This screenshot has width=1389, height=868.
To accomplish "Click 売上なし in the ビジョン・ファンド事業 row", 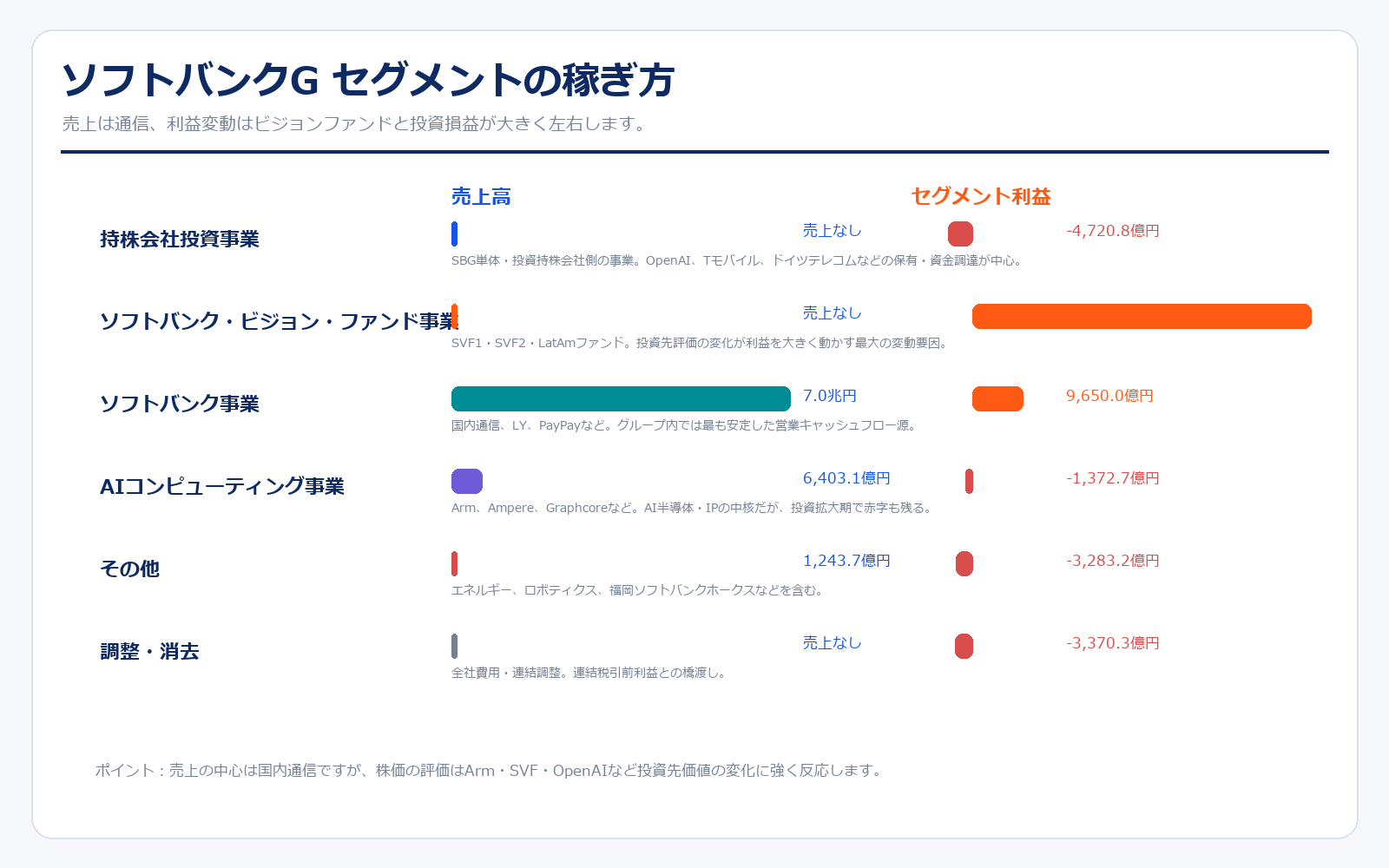I will click(833, 313).
